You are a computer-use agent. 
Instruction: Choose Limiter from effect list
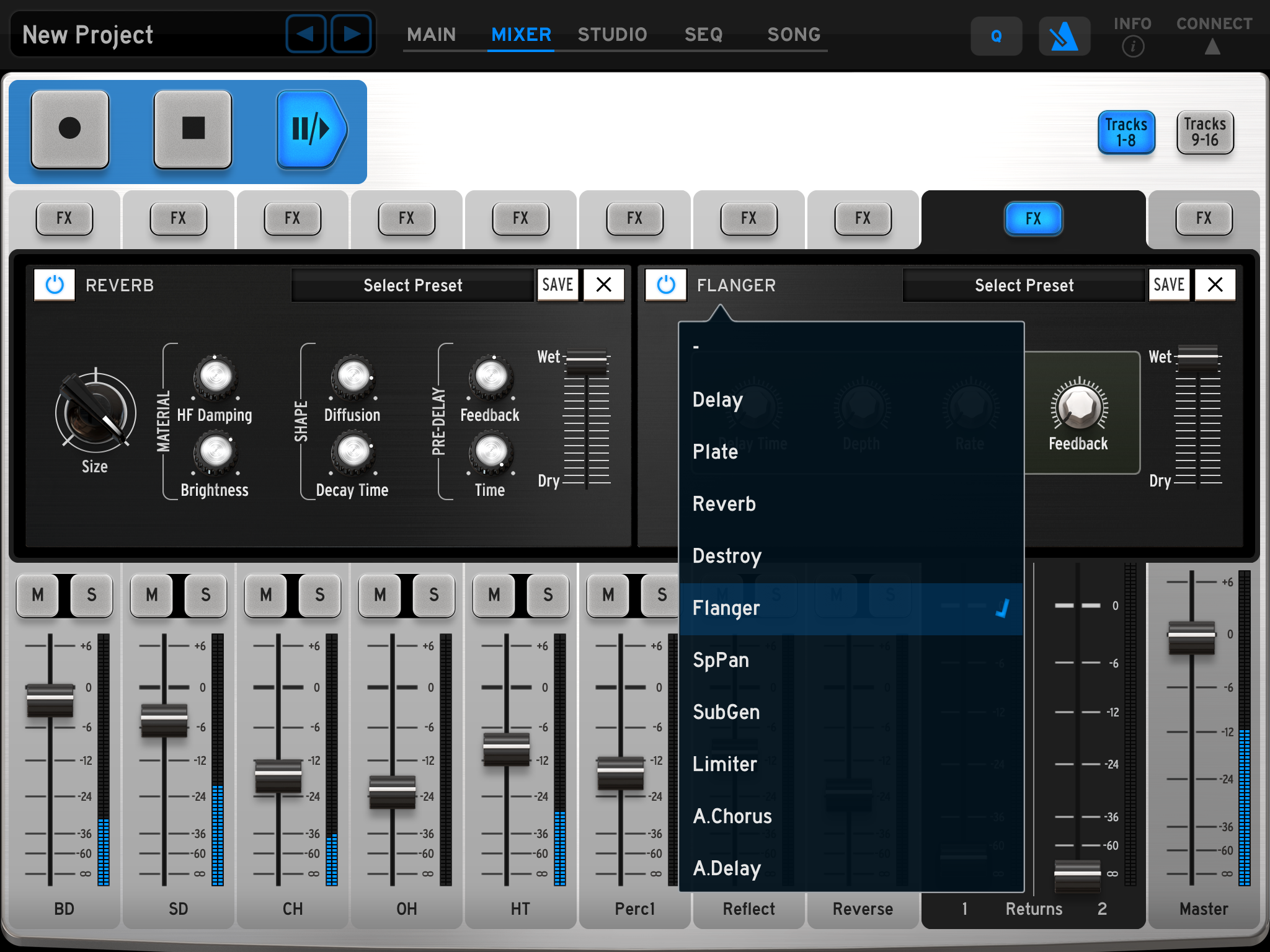pos(851,764)
